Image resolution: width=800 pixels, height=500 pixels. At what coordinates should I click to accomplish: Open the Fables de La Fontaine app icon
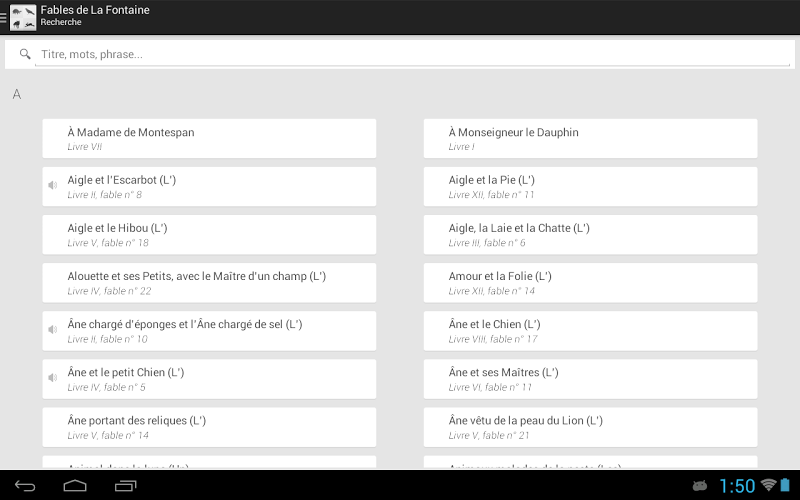click(x=23, y=16)
